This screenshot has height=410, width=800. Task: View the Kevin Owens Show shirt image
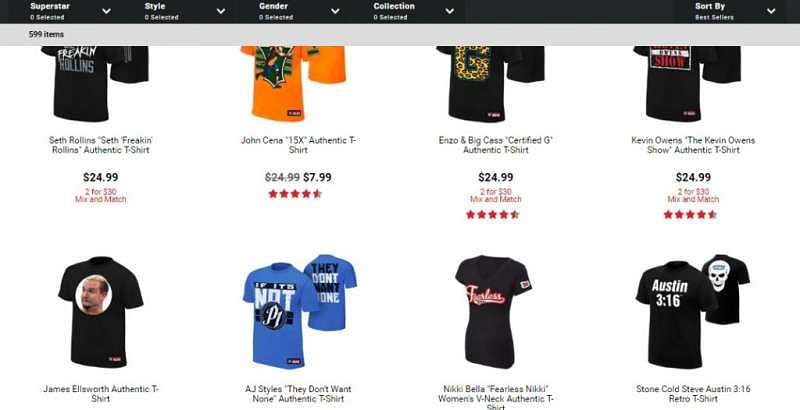coord(687,84)
